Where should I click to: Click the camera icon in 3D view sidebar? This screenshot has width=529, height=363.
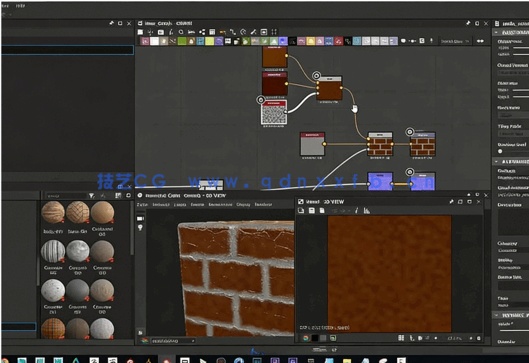140,219
